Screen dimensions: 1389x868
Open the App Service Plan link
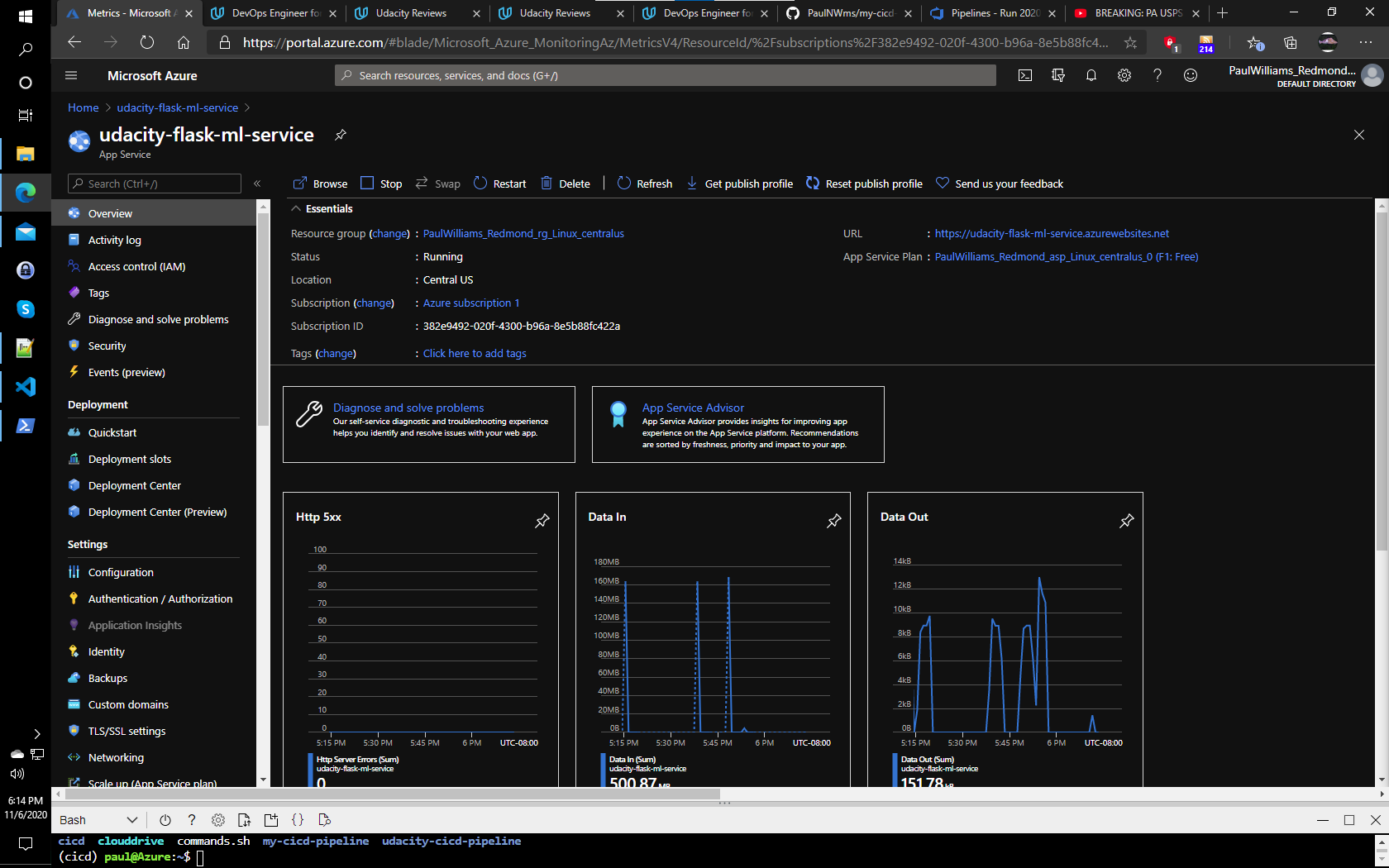[x=1067, y=257]
